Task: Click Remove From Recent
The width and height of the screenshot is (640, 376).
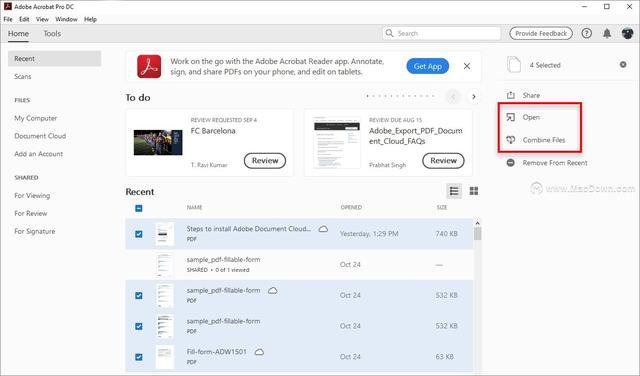Action: coord(555,162)
